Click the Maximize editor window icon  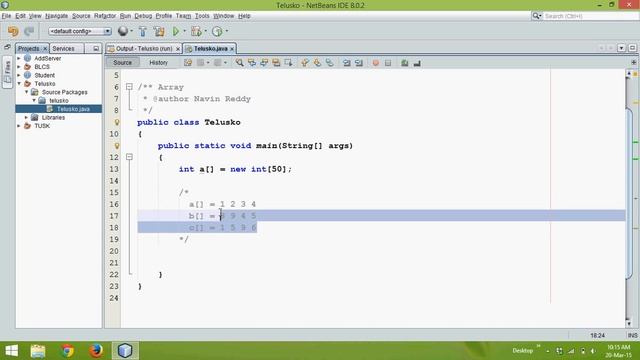point(632,48)
